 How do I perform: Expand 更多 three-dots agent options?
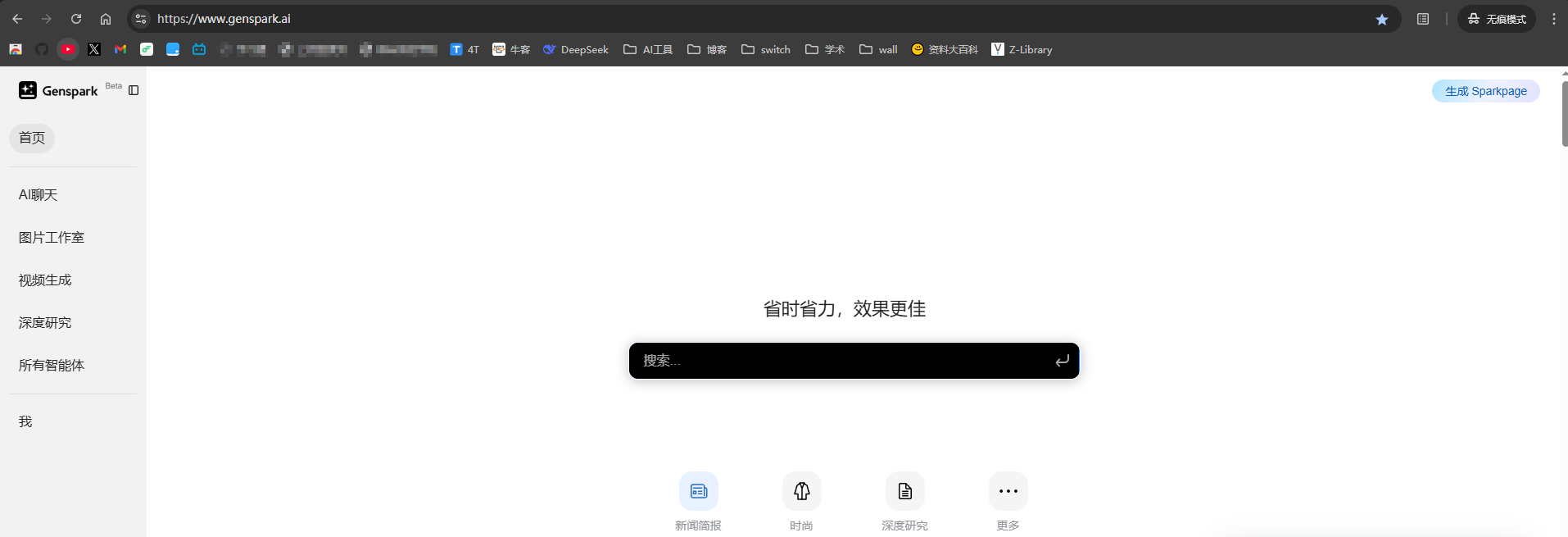tap(1008, 491)
